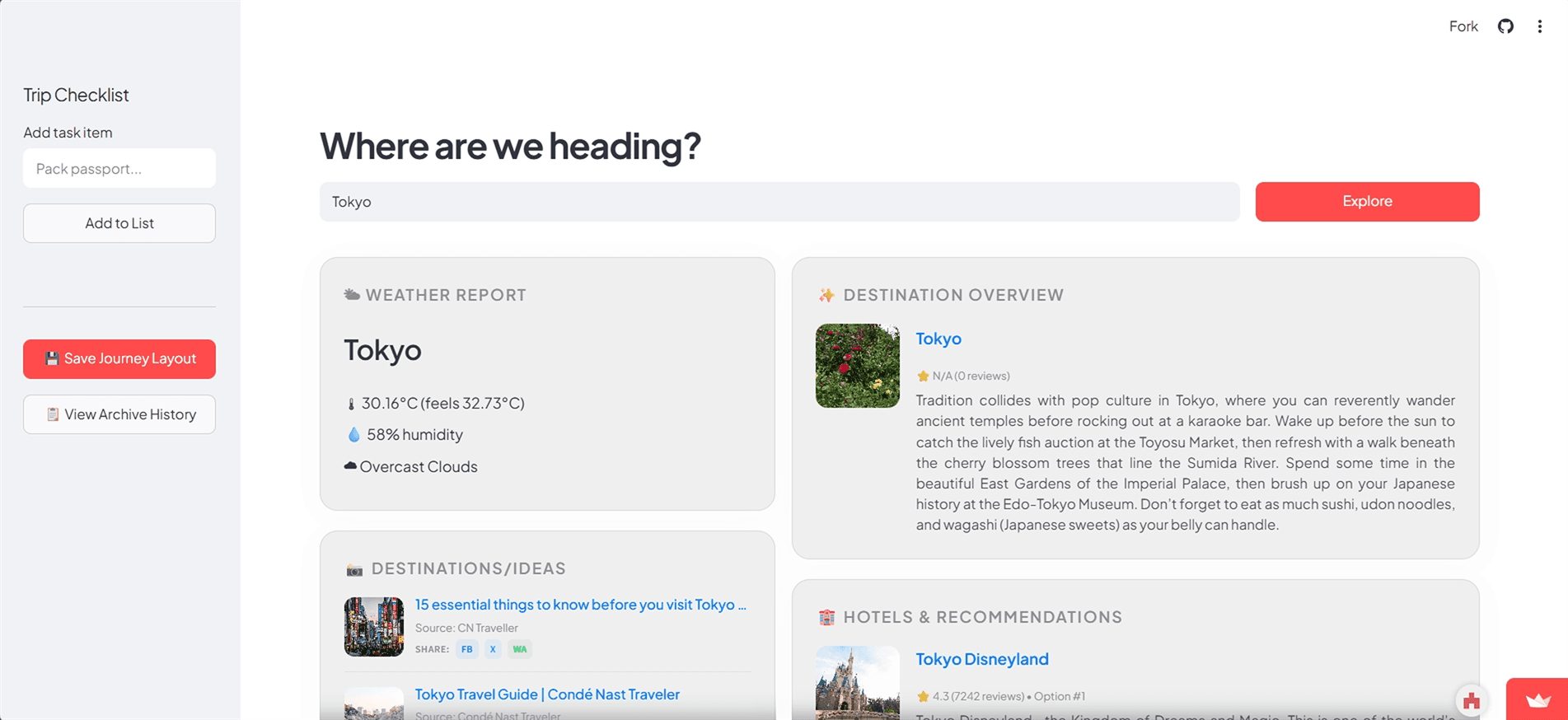Click the Hotels & Recommendations building icon

coord(826,617)
